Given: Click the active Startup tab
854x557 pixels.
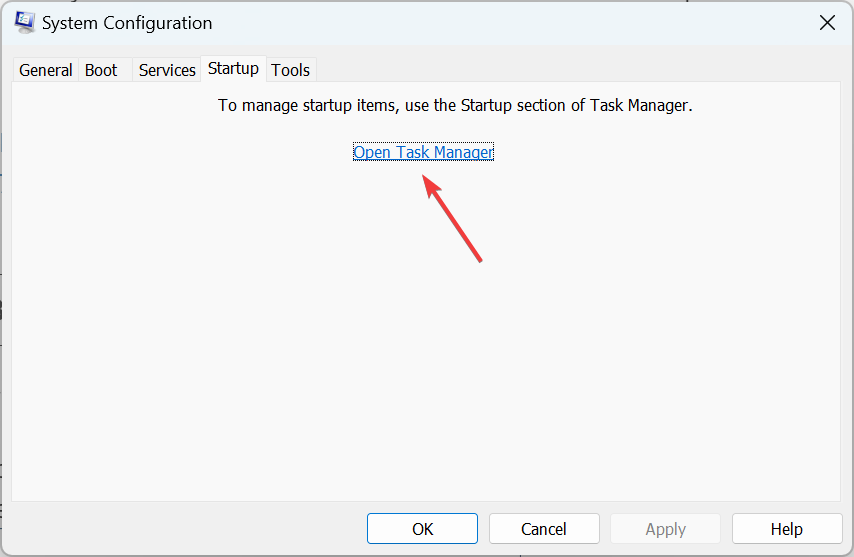Looking at the screenshot, I should (233, 69).
